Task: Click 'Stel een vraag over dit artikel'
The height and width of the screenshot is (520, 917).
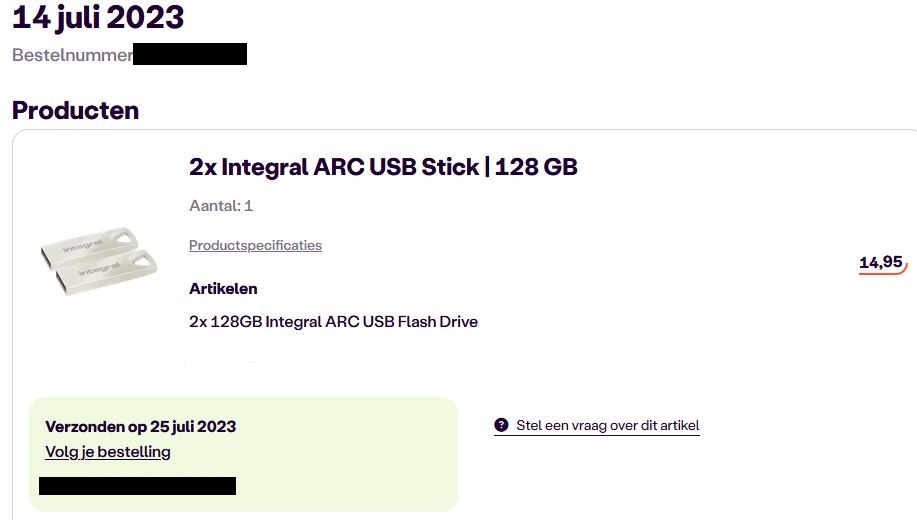Action: [607, 425]
